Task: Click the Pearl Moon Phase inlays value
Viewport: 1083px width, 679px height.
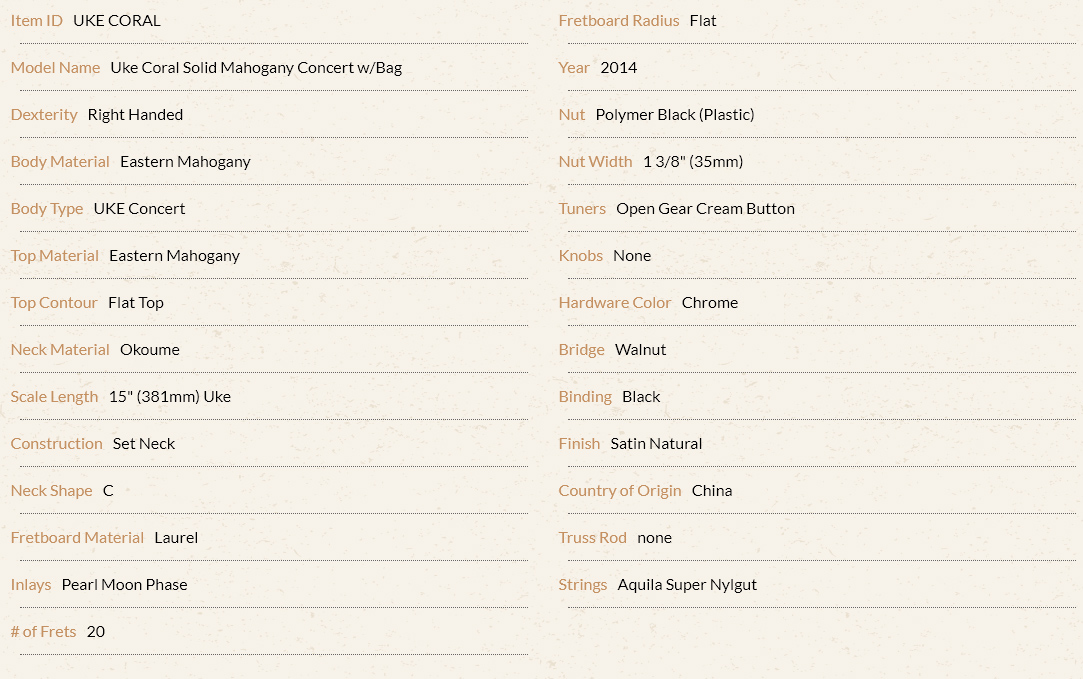Action: point(124,584)
